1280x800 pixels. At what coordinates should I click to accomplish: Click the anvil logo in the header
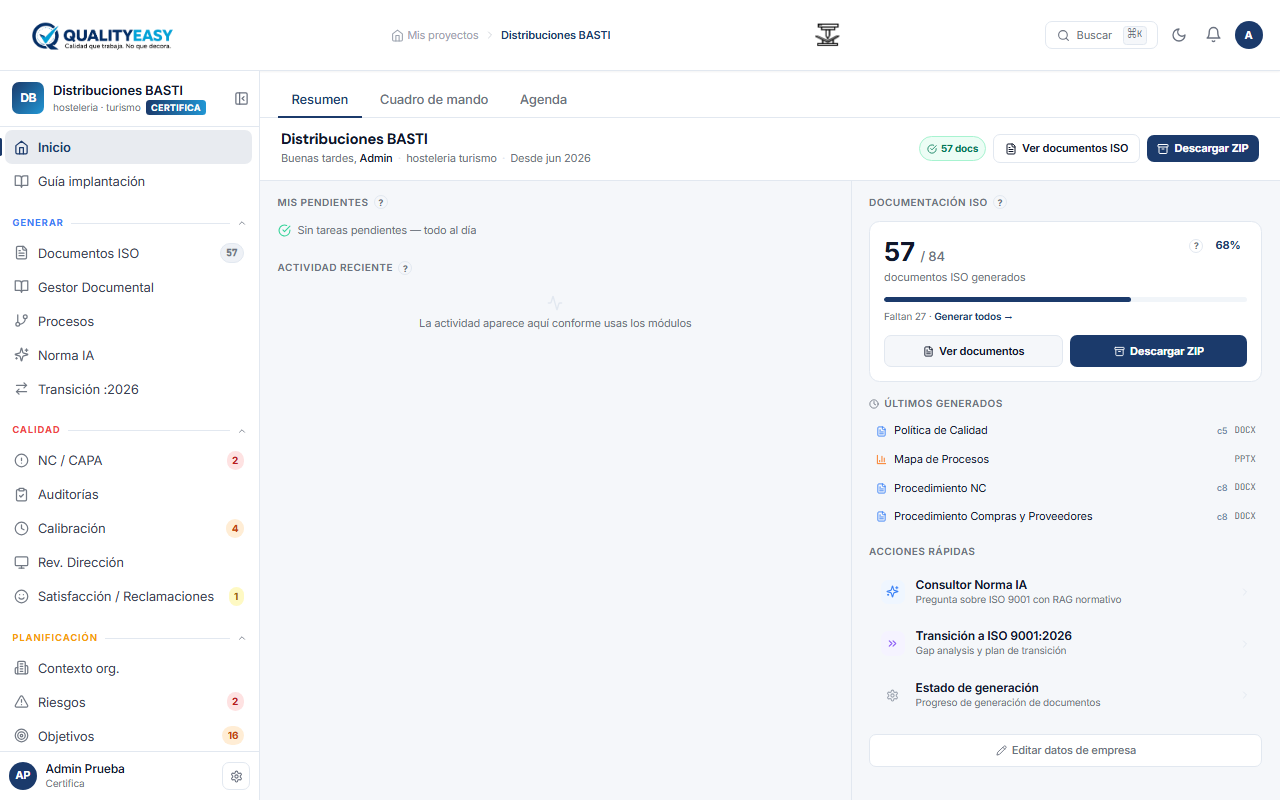coord(827,35)
